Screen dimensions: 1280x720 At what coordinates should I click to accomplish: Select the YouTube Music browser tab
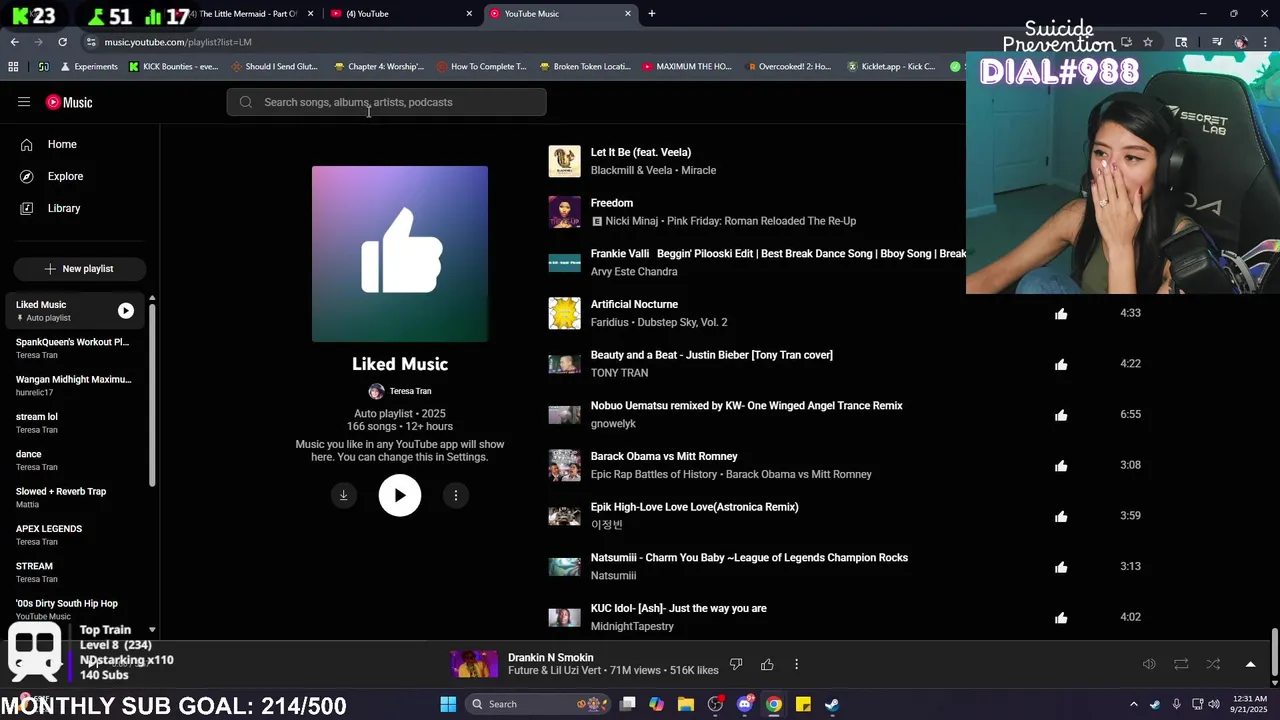560,14
